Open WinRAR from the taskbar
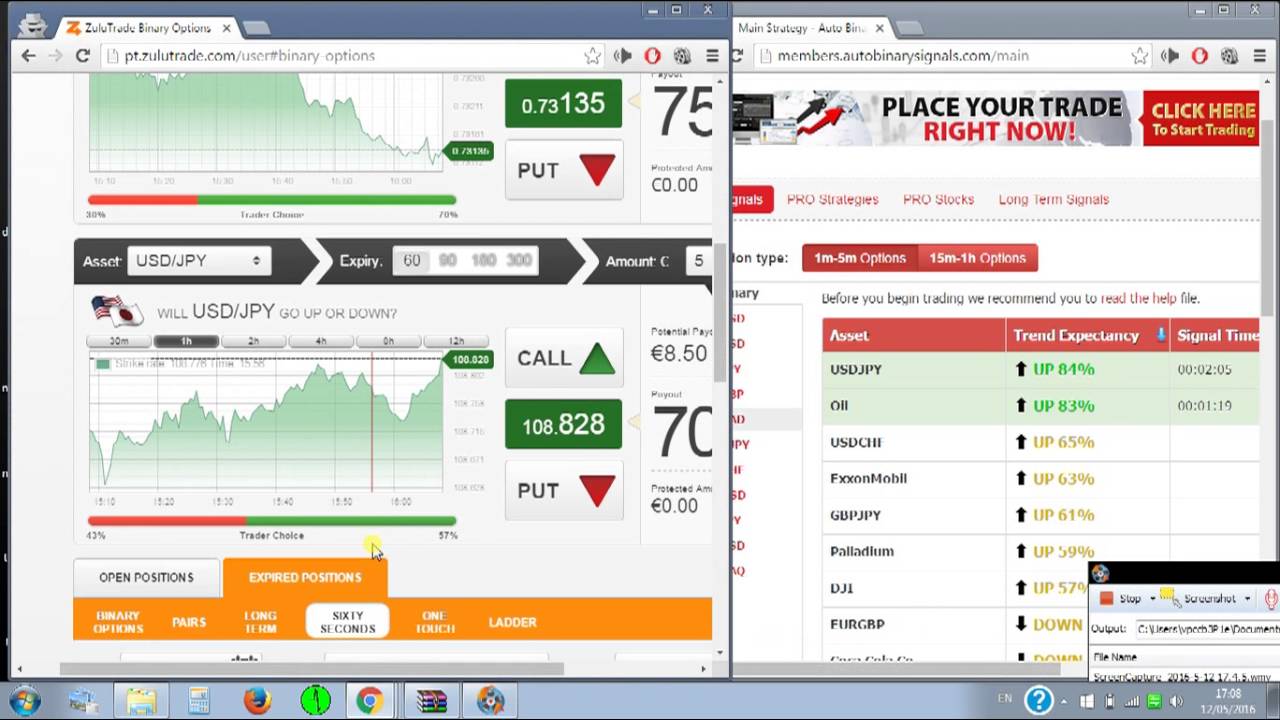Image resolution: width=1280 pixels, height=720 pixels. [431, 701]
